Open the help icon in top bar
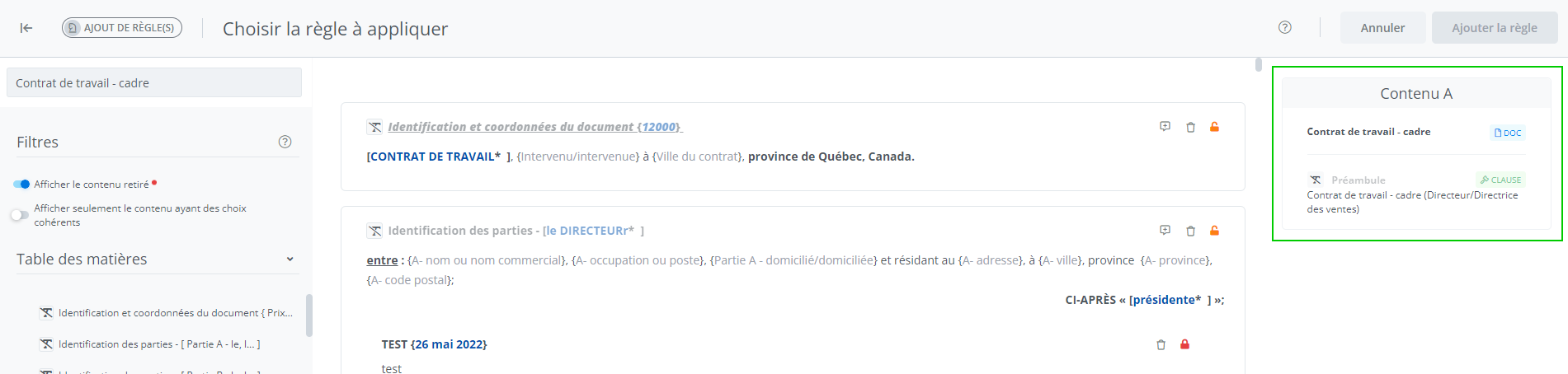The height and width of the screenshot is (374, 1568). click(x=1284, y=27)
